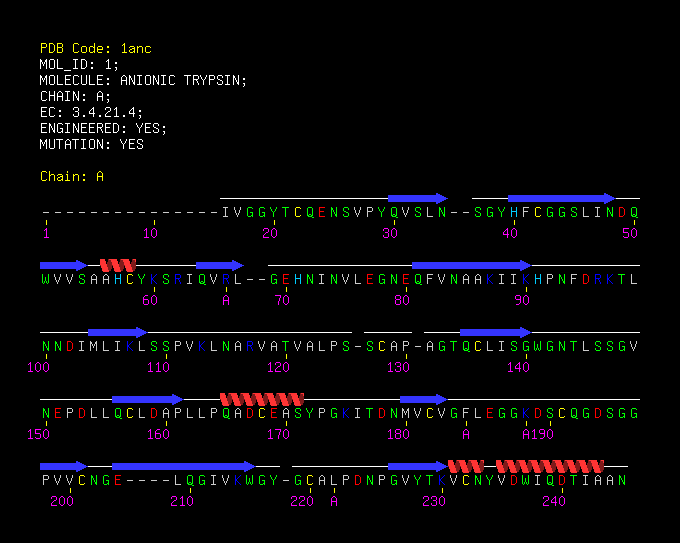Screen dimensions: 680x543
Task: Click residue number label 50
Action: 630,233
